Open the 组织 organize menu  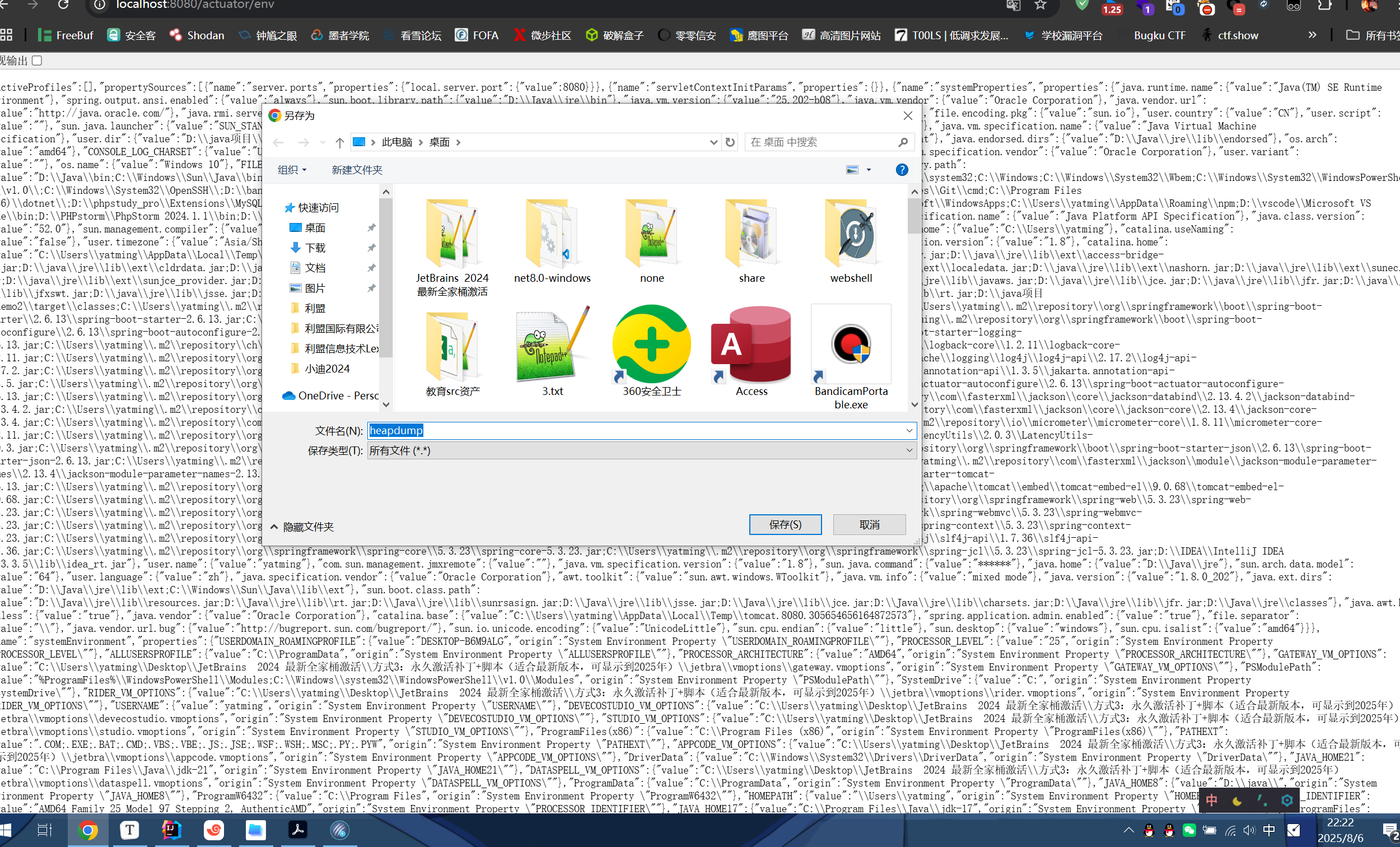pos(291,170)
